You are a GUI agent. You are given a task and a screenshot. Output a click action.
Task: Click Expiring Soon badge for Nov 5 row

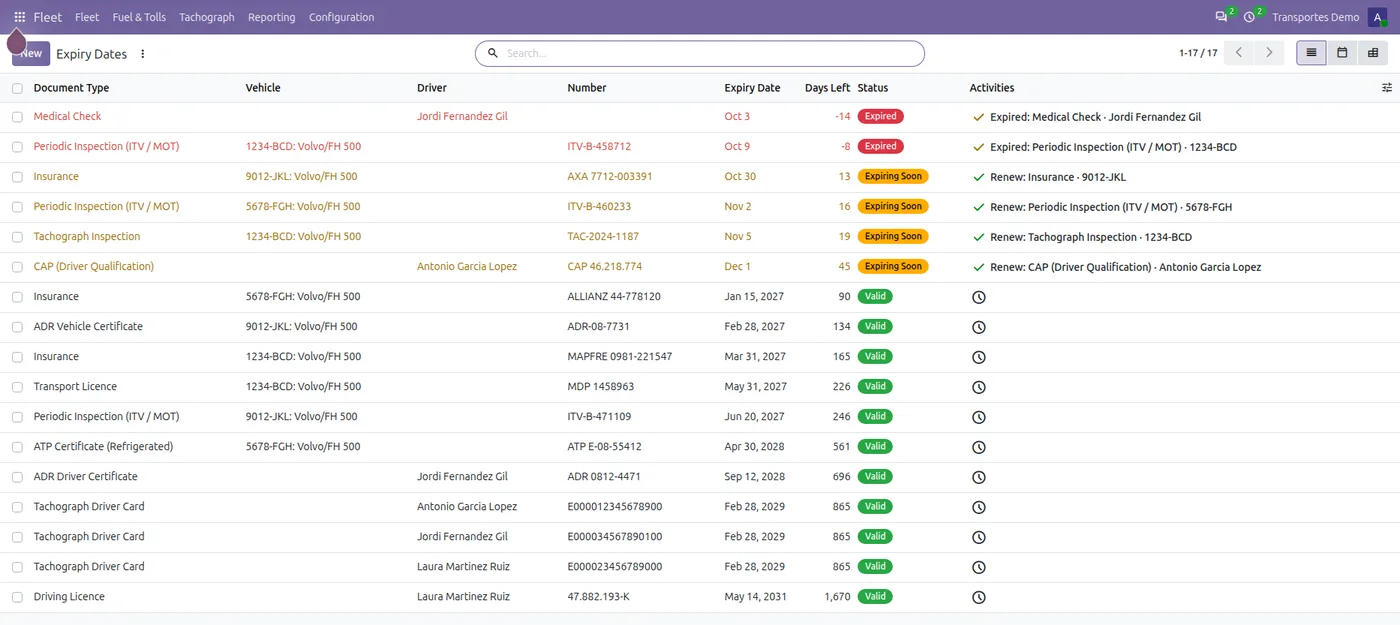tap(893, 237)
